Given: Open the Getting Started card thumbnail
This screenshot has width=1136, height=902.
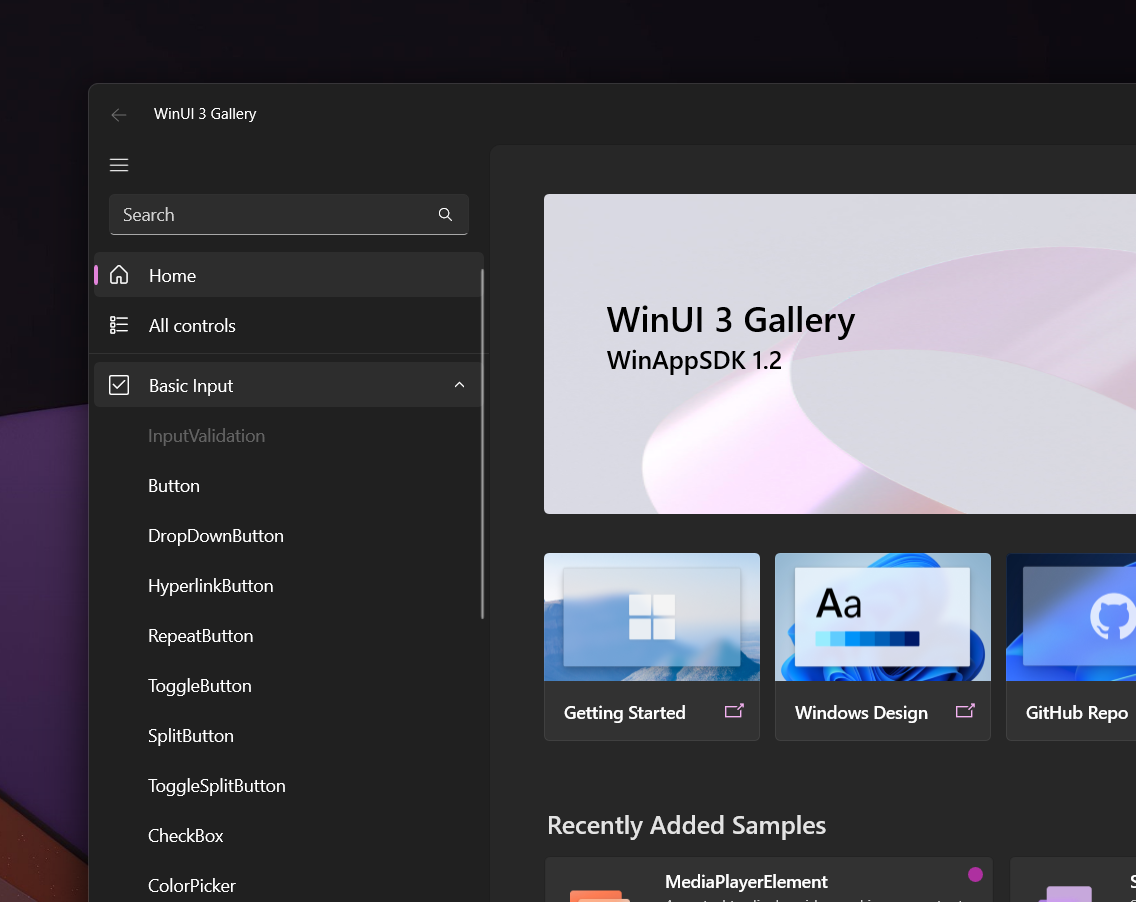Looking at the screenshot, I should (651, 617).
